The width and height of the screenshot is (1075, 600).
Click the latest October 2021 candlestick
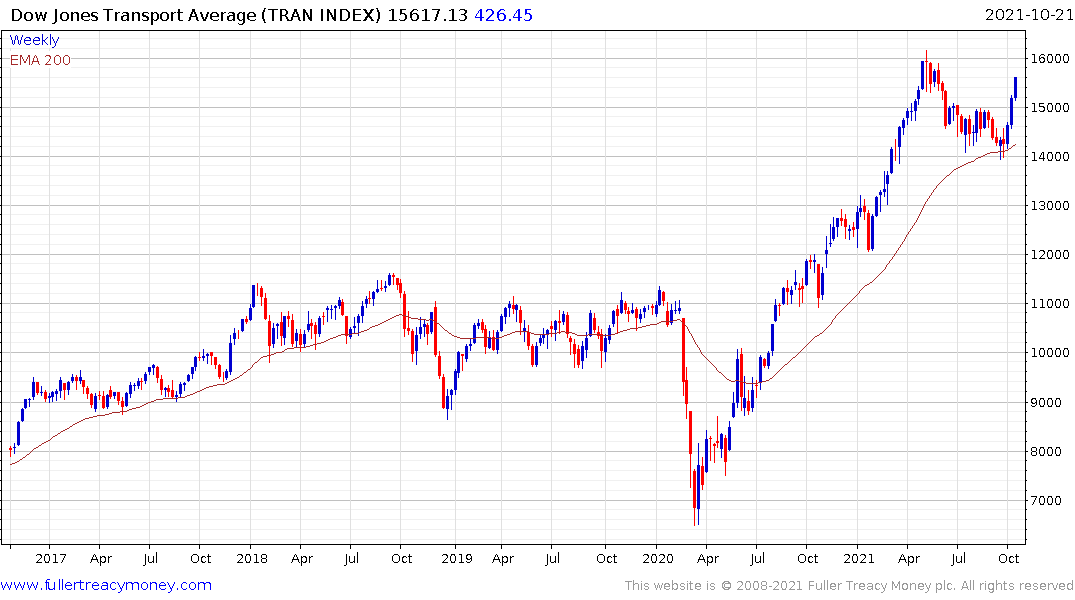(x=1015, y=88)
